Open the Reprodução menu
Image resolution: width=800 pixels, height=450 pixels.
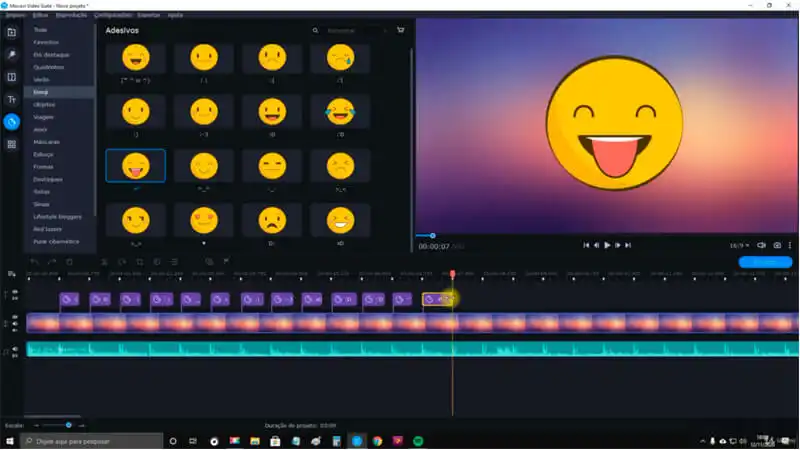pyautogui.click(x=71, y=15)
